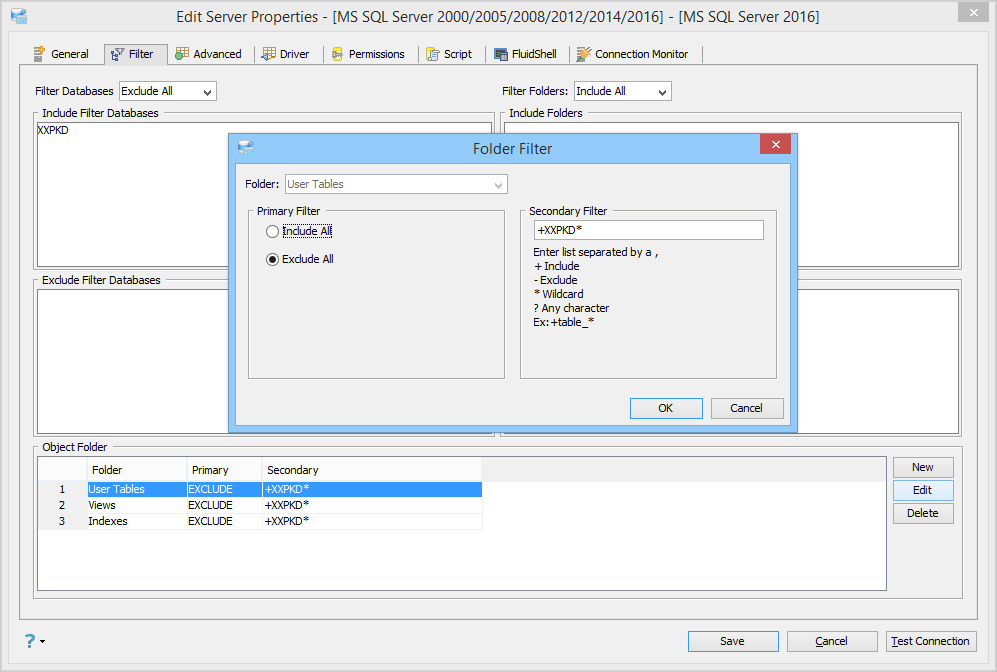Click the Save button

coord(732,641)
